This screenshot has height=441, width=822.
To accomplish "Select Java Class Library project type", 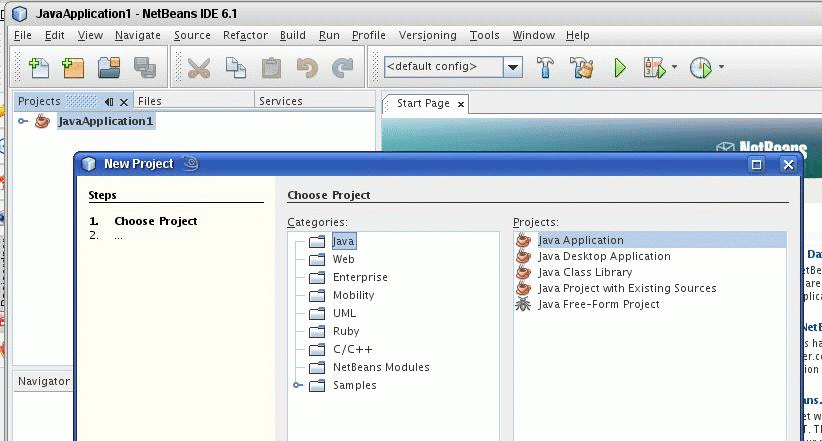I will pyautogui.click(x=585, y=272).
